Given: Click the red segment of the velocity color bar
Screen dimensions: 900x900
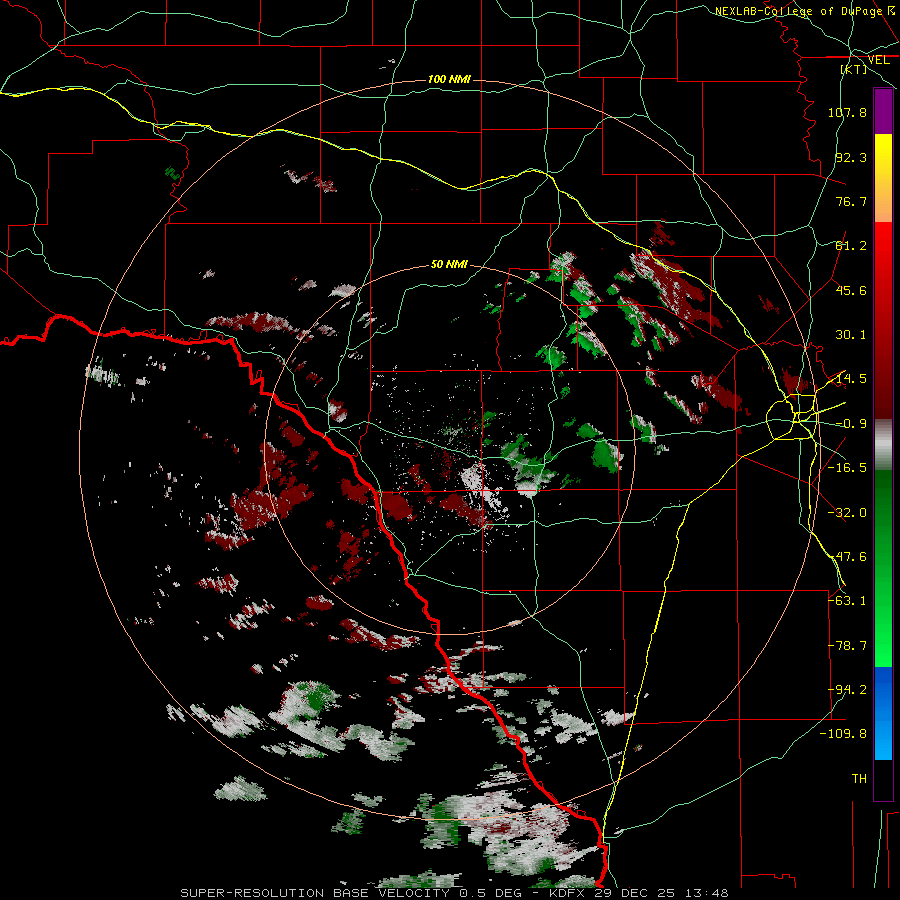Looking at the screenshot, I should coord(883,320).
